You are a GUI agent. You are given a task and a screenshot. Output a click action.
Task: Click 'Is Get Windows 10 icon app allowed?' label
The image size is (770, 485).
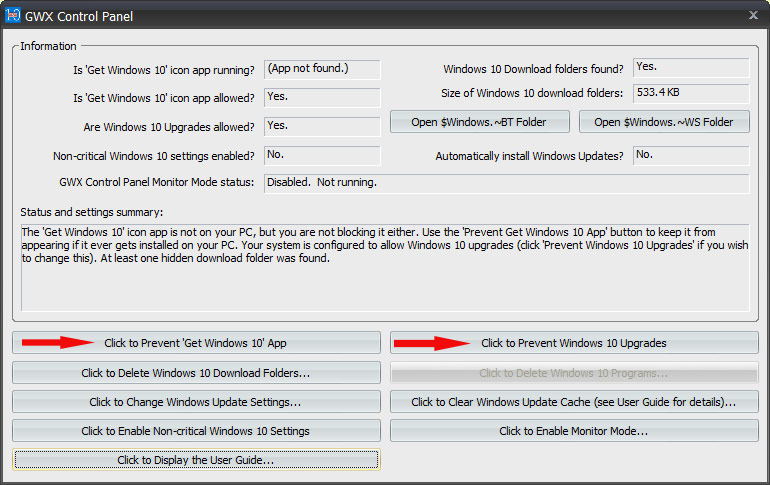point(164,98)
